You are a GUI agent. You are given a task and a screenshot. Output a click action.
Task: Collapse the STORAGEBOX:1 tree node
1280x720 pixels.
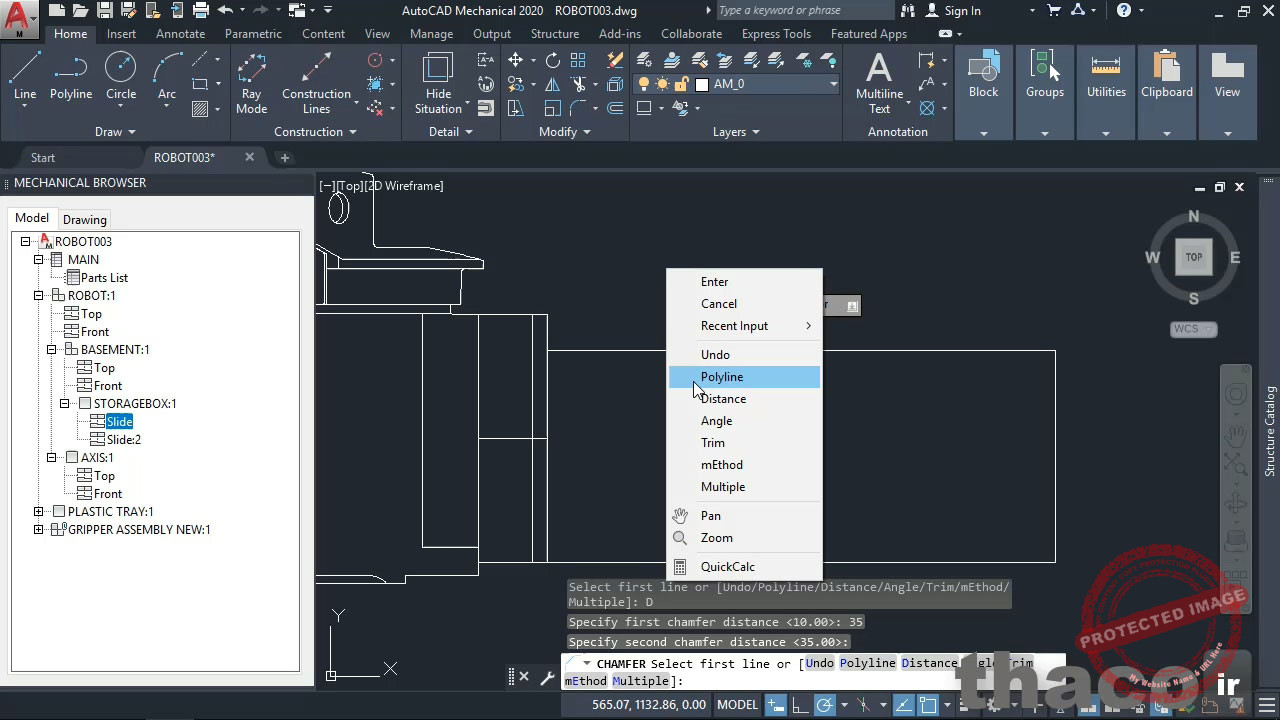pos(65,404)
